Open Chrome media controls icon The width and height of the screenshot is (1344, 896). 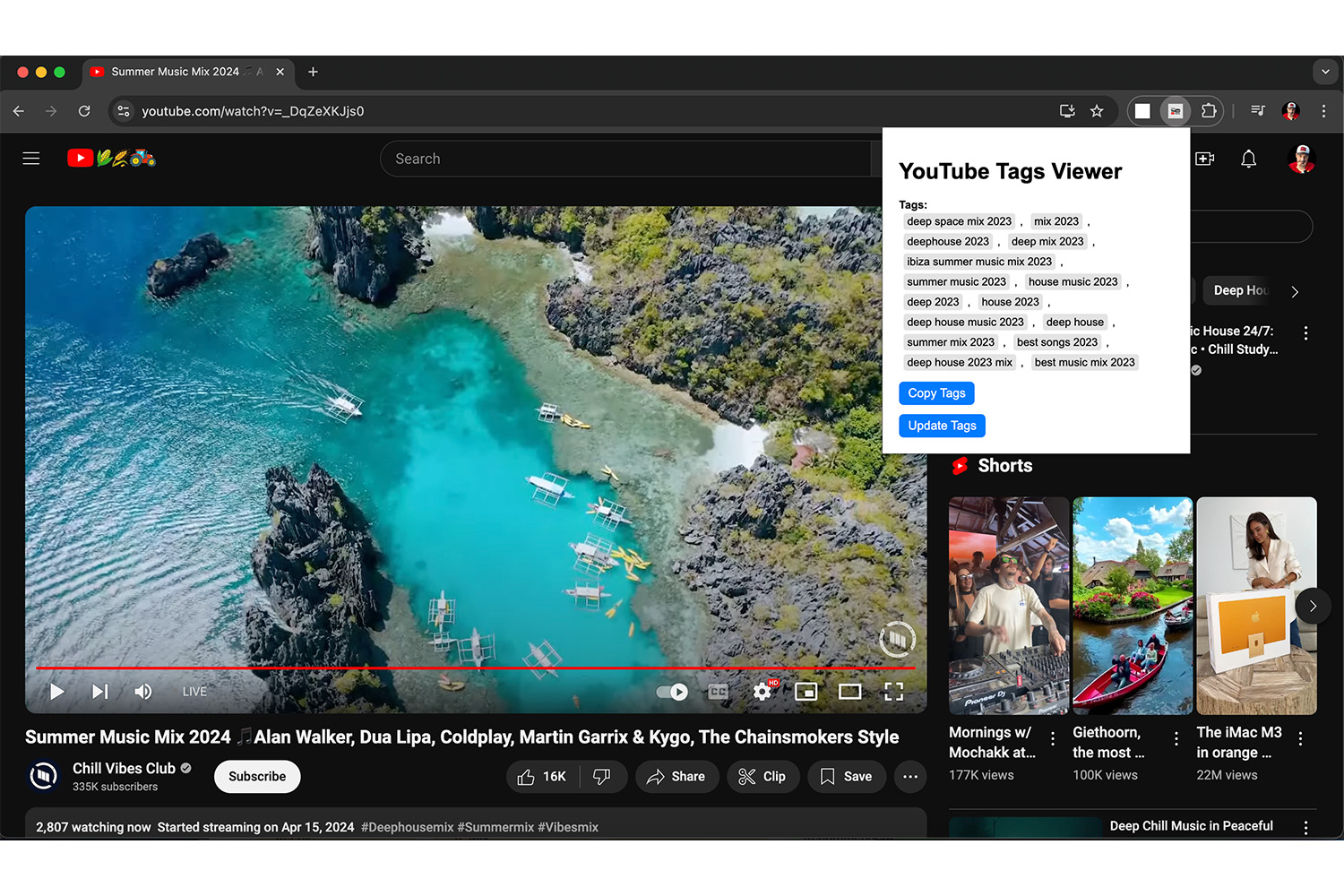[1258, 111]
